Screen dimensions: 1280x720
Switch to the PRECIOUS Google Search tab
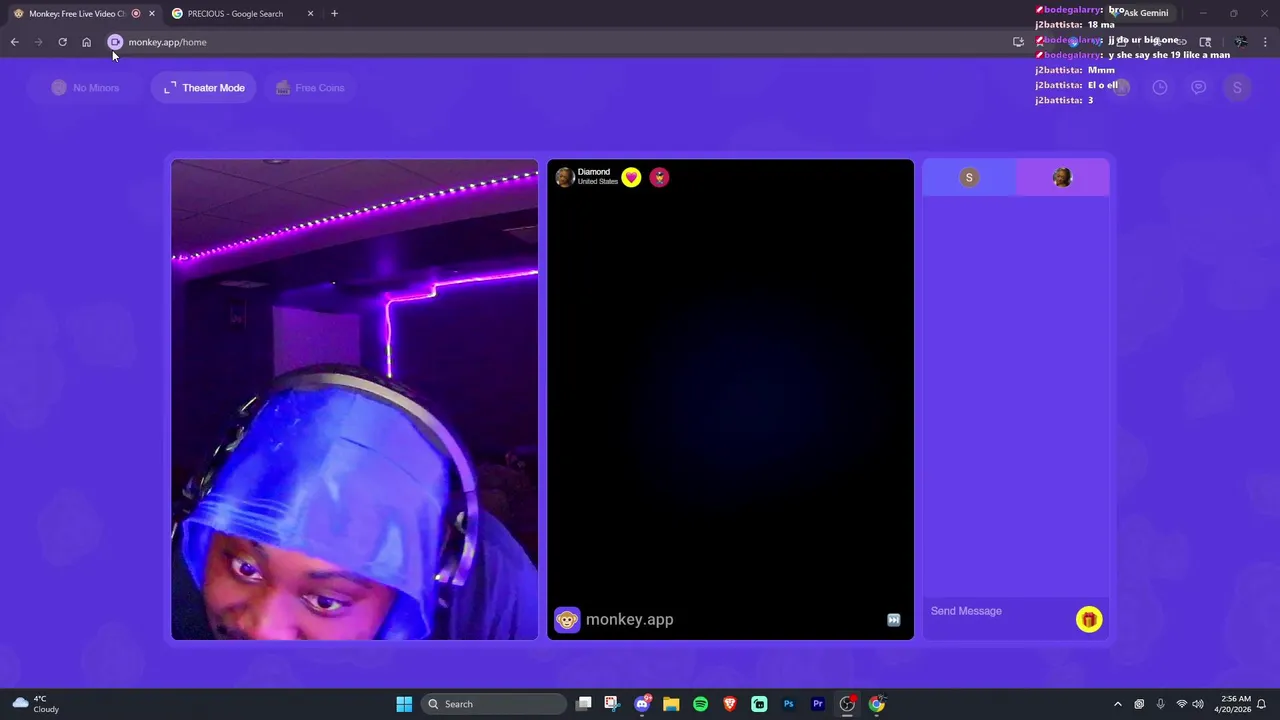click(235, 14)
